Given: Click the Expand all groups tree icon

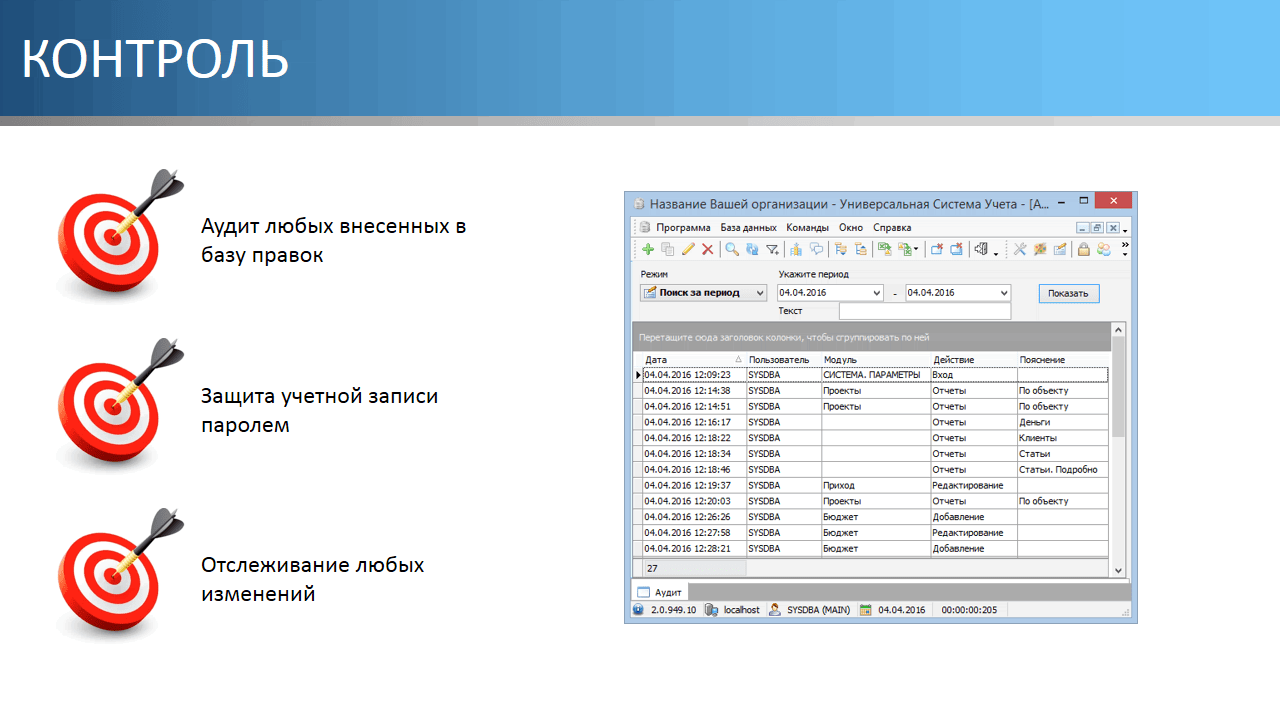Looking at the screenshot, I should coord(840,249).
